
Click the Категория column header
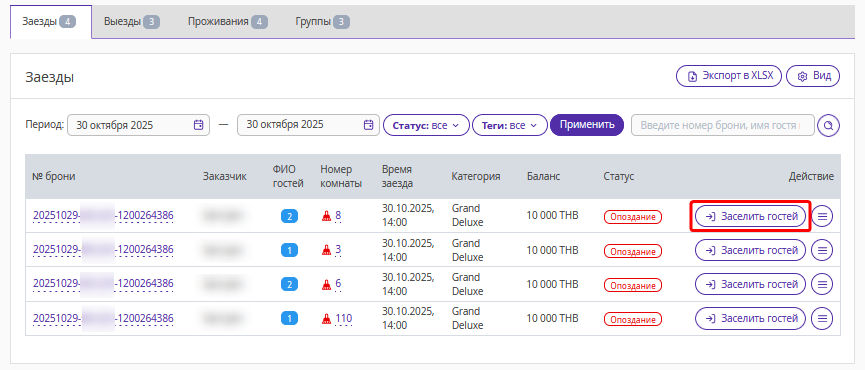point(476,176)
